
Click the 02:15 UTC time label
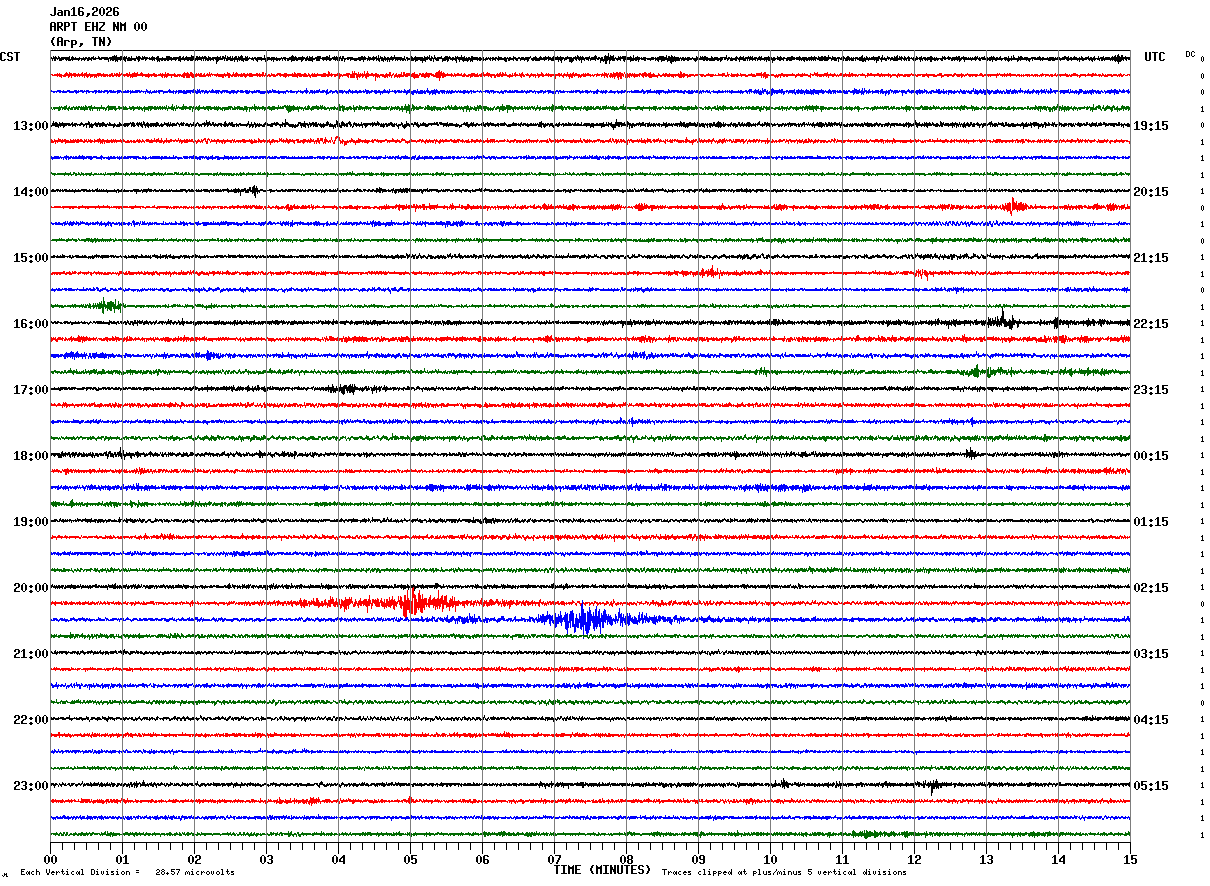click(x=1151, y=588)
